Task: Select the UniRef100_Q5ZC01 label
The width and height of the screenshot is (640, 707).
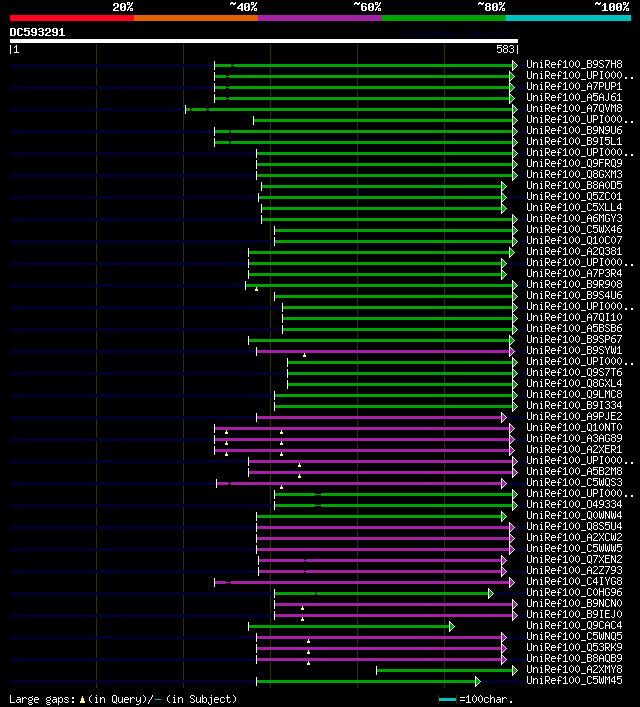Action: tap(574, 197)
